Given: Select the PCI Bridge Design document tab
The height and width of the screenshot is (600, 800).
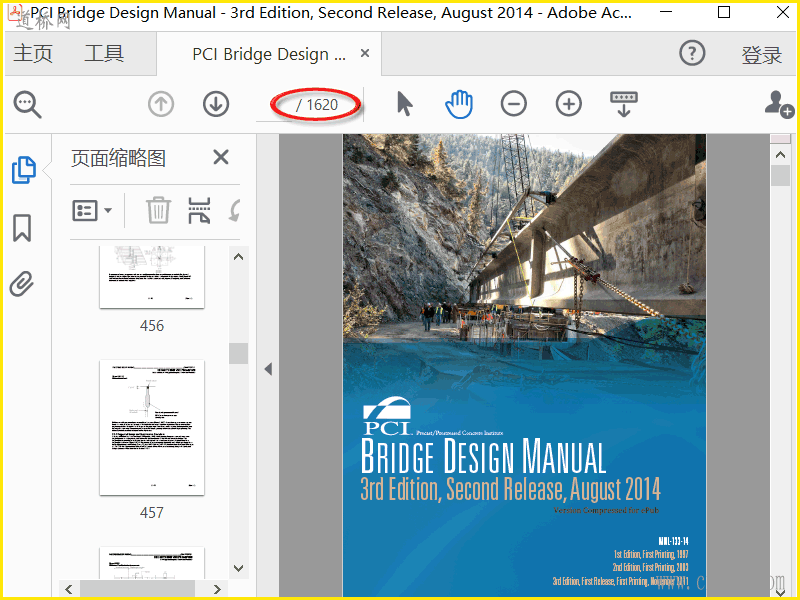Looking at the screenshot, I should click(269, 54).
